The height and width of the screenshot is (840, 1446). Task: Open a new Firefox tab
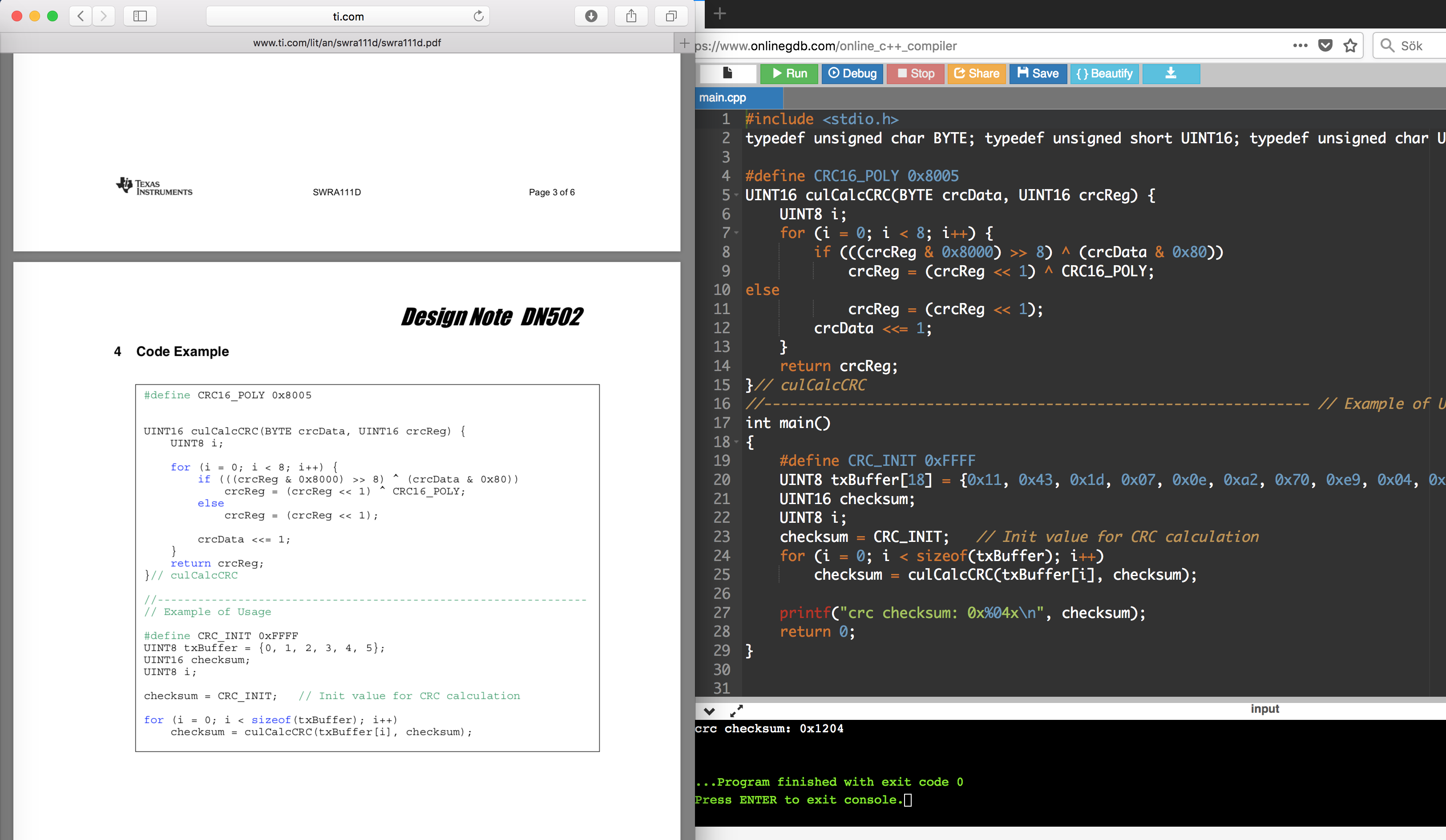point(719,14)
